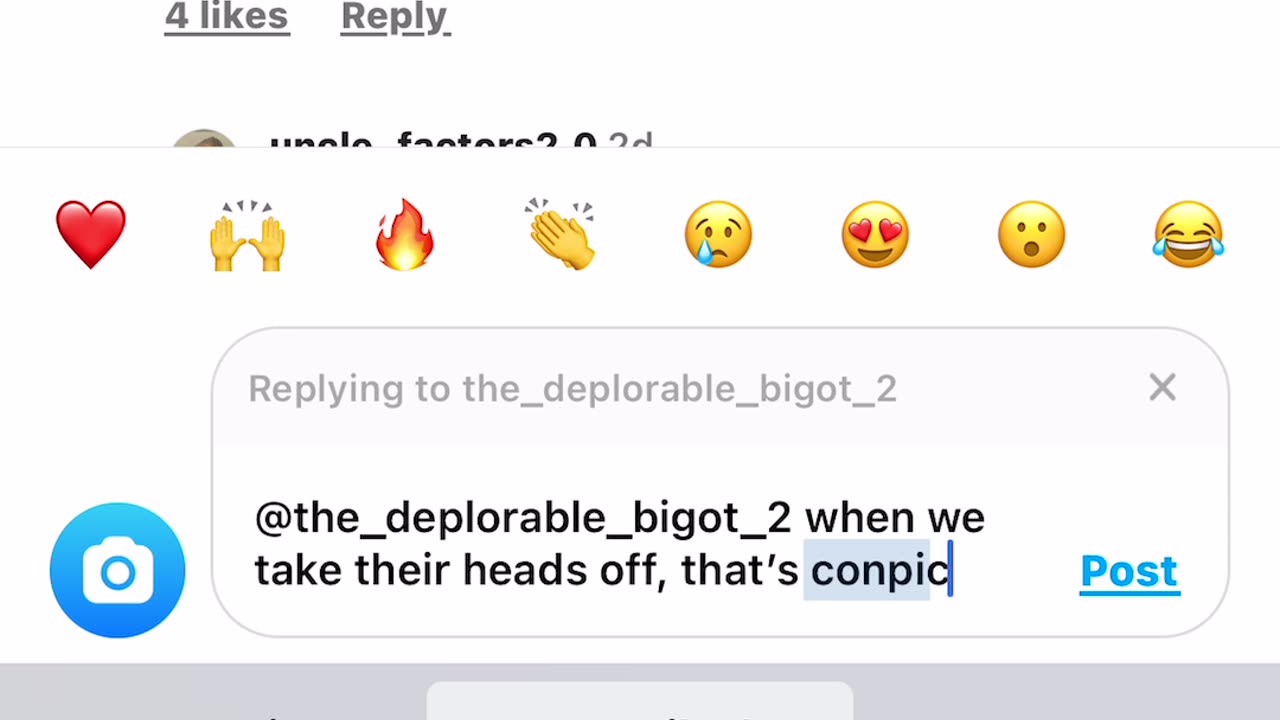1280x720 pixels.
Task: Cancel replying with the X button
Action: (1162, 387)
